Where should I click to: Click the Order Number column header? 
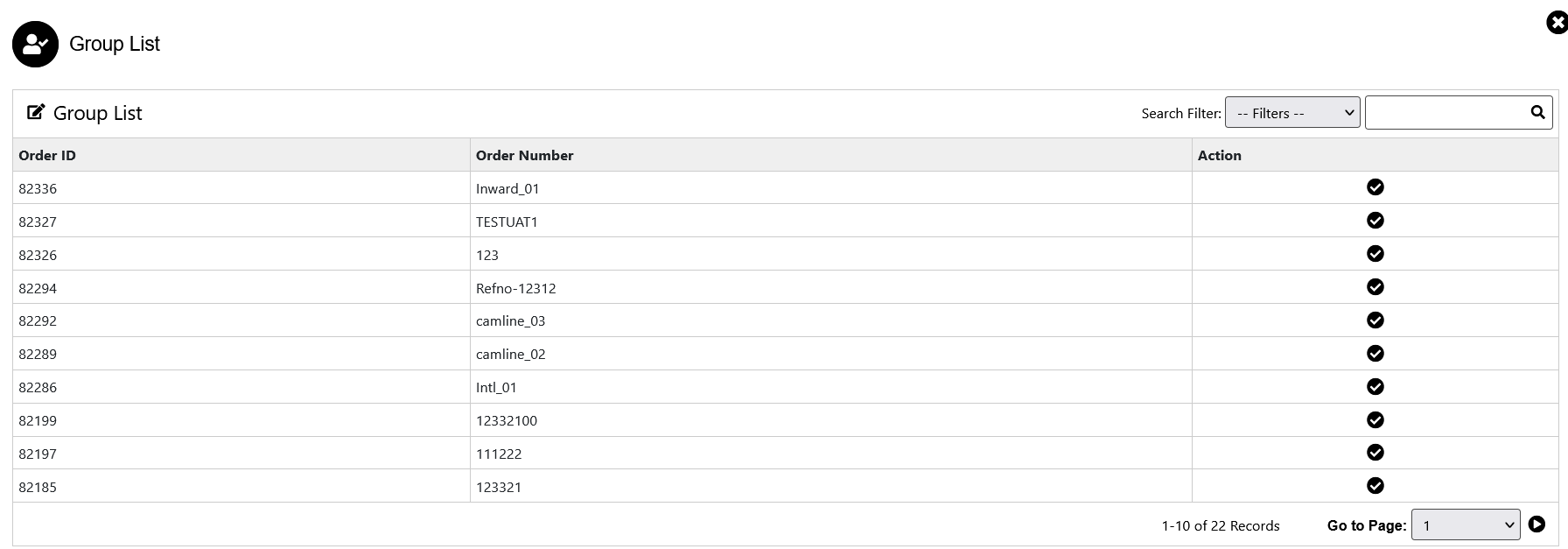[x=524, y=156]
